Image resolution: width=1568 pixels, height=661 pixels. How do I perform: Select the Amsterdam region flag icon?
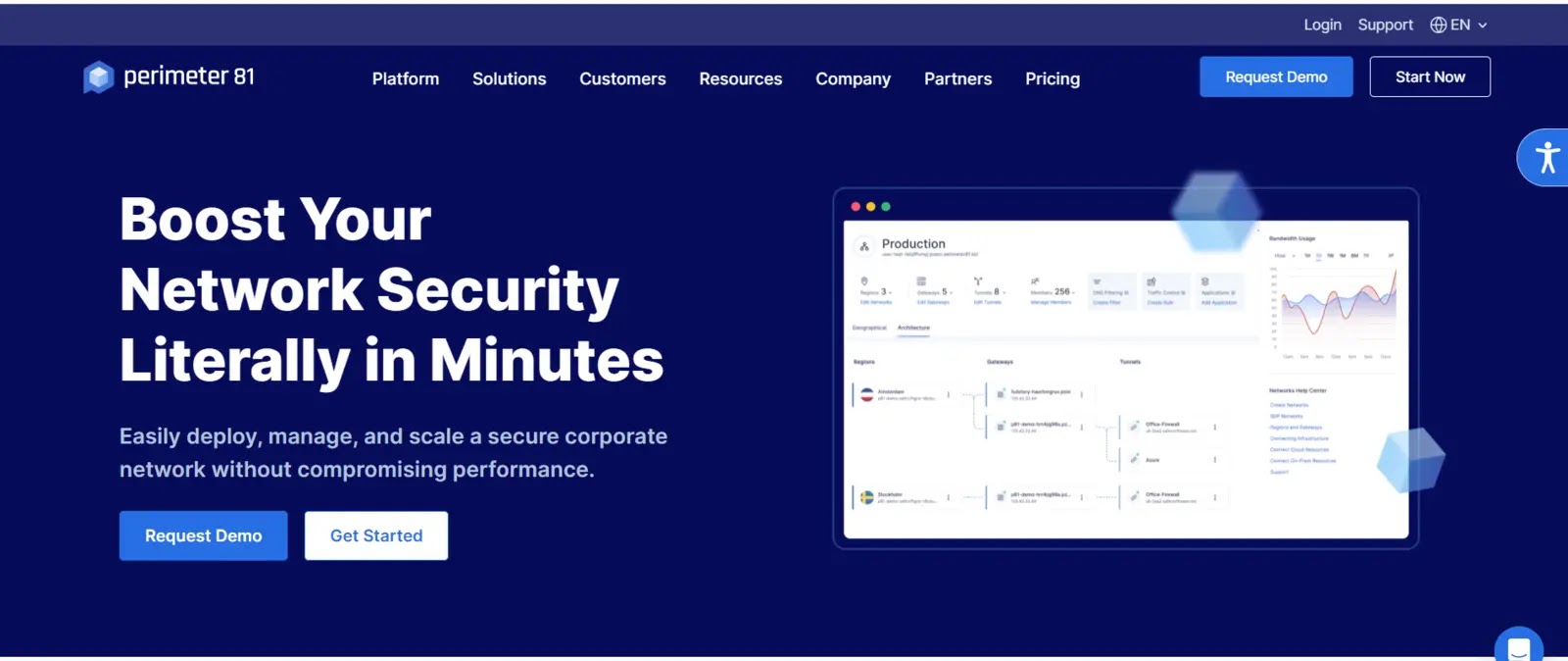pos(866,394)
